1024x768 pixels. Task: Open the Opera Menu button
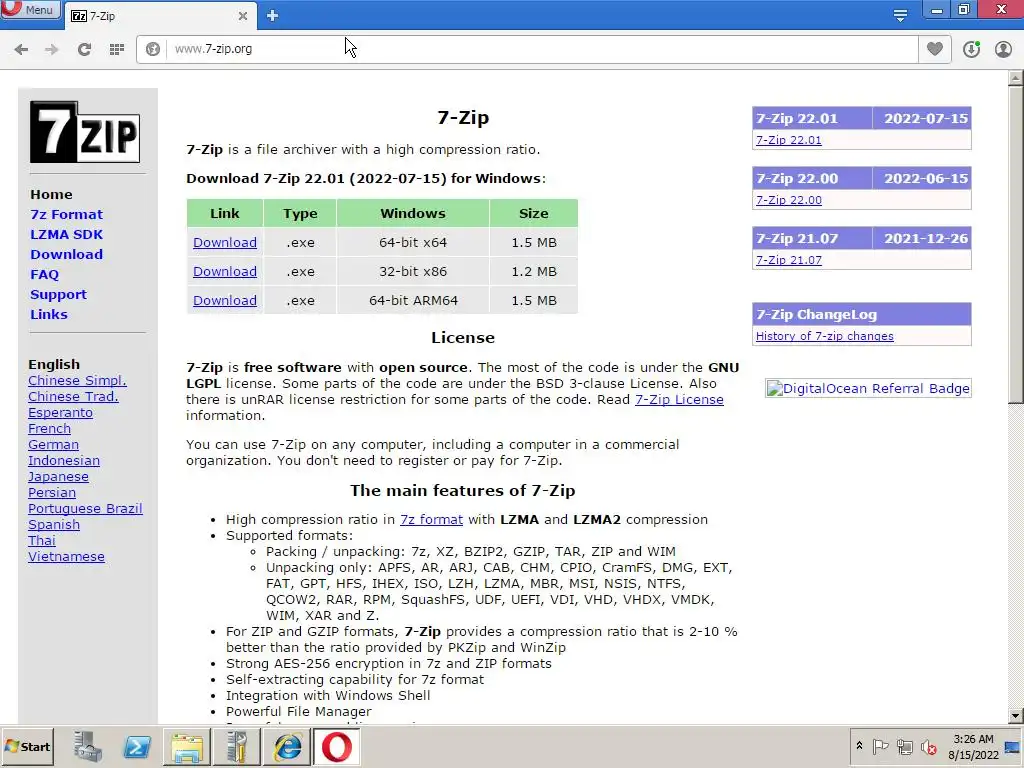[30, 10]
